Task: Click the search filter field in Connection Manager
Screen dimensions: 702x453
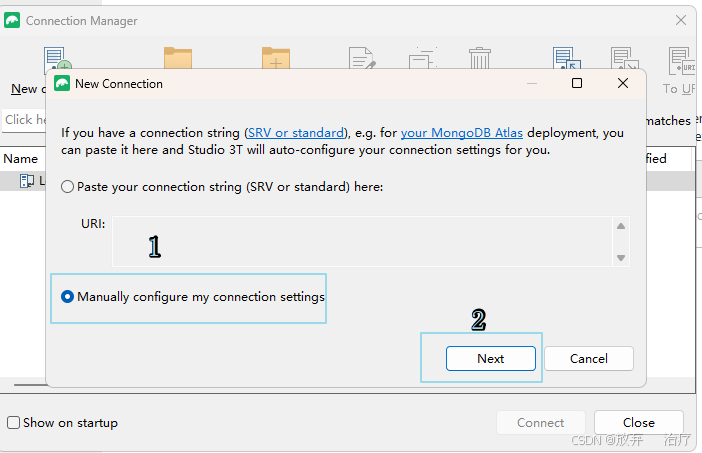Action: (x=25, y=120)
